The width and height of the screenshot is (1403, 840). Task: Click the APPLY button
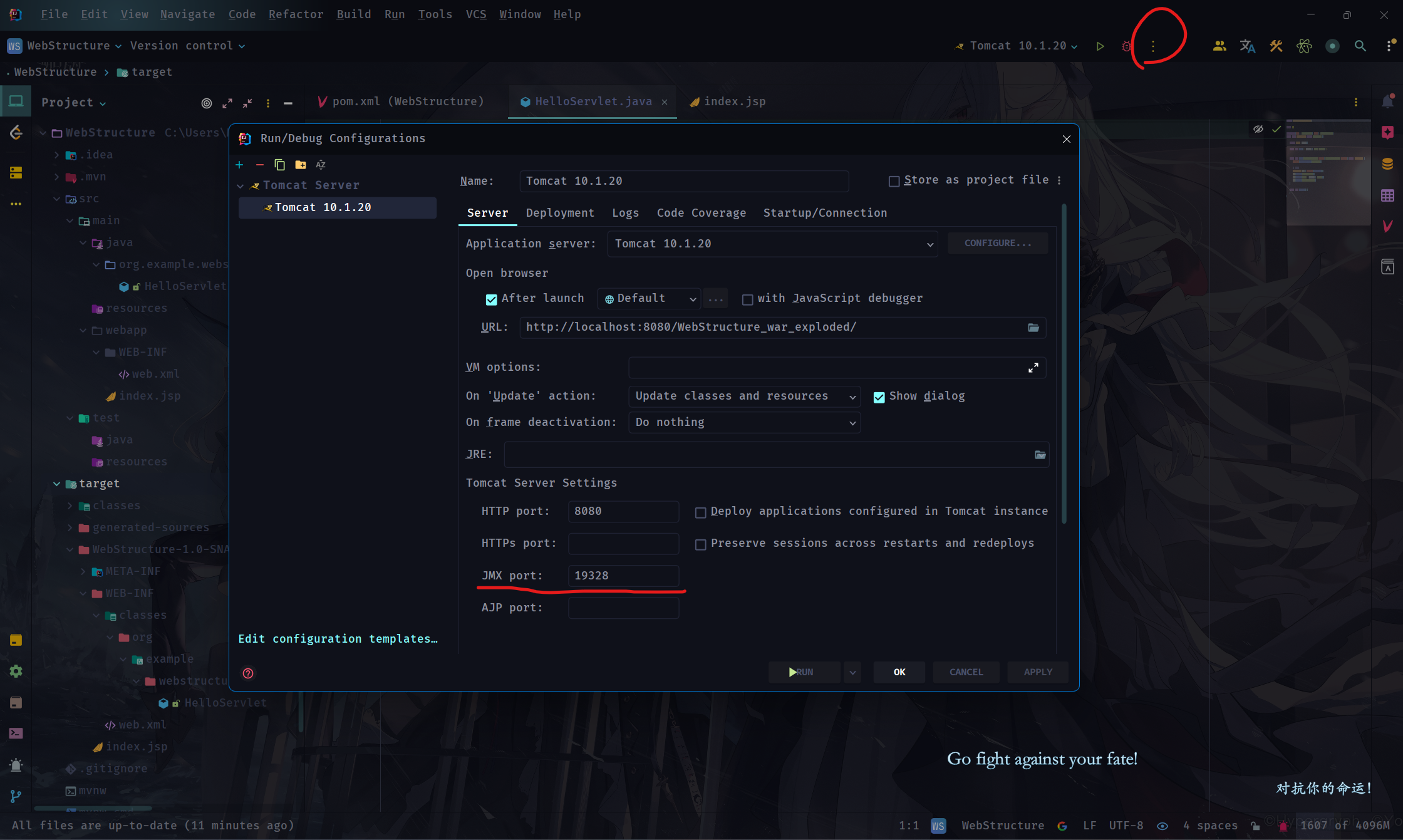point(1038,672)
